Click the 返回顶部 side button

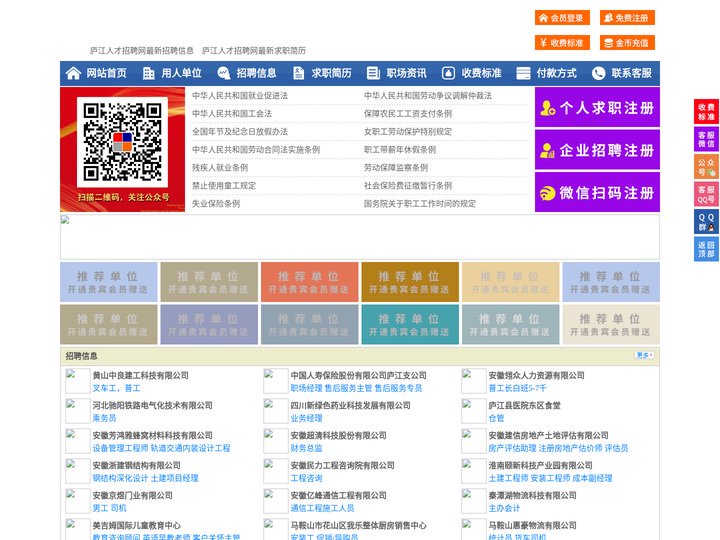pyautogui.click(x=706, y=249)
